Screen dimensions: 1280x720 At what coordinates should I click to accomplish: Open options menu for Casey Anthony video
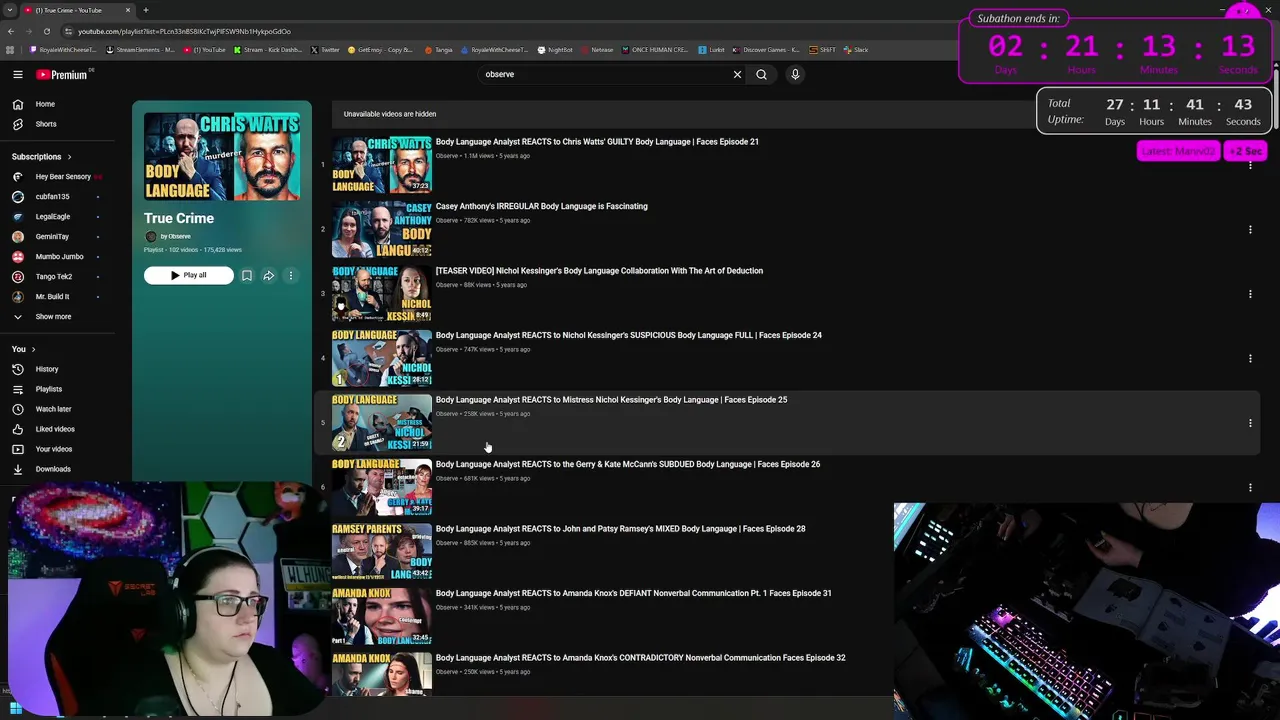[x=1250, y=229]
